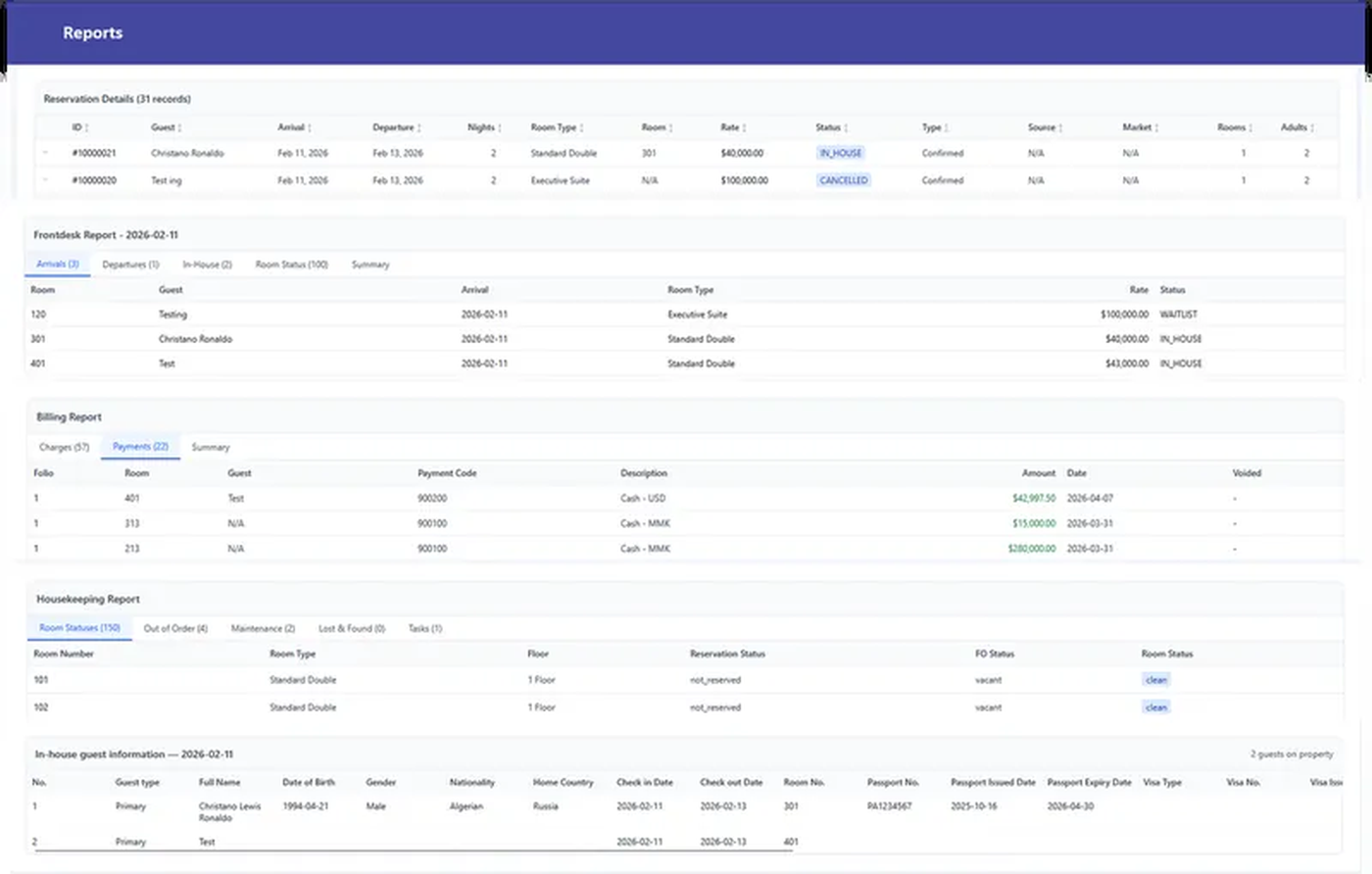Click the clean badge for room 102
The width and height of the screenshot is (1372, 874).
click(1156, 707)
